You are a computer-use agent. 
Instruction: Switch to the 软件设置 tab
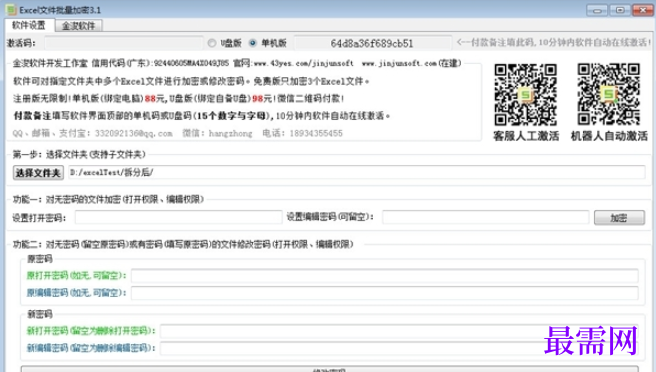coord(28,26)
